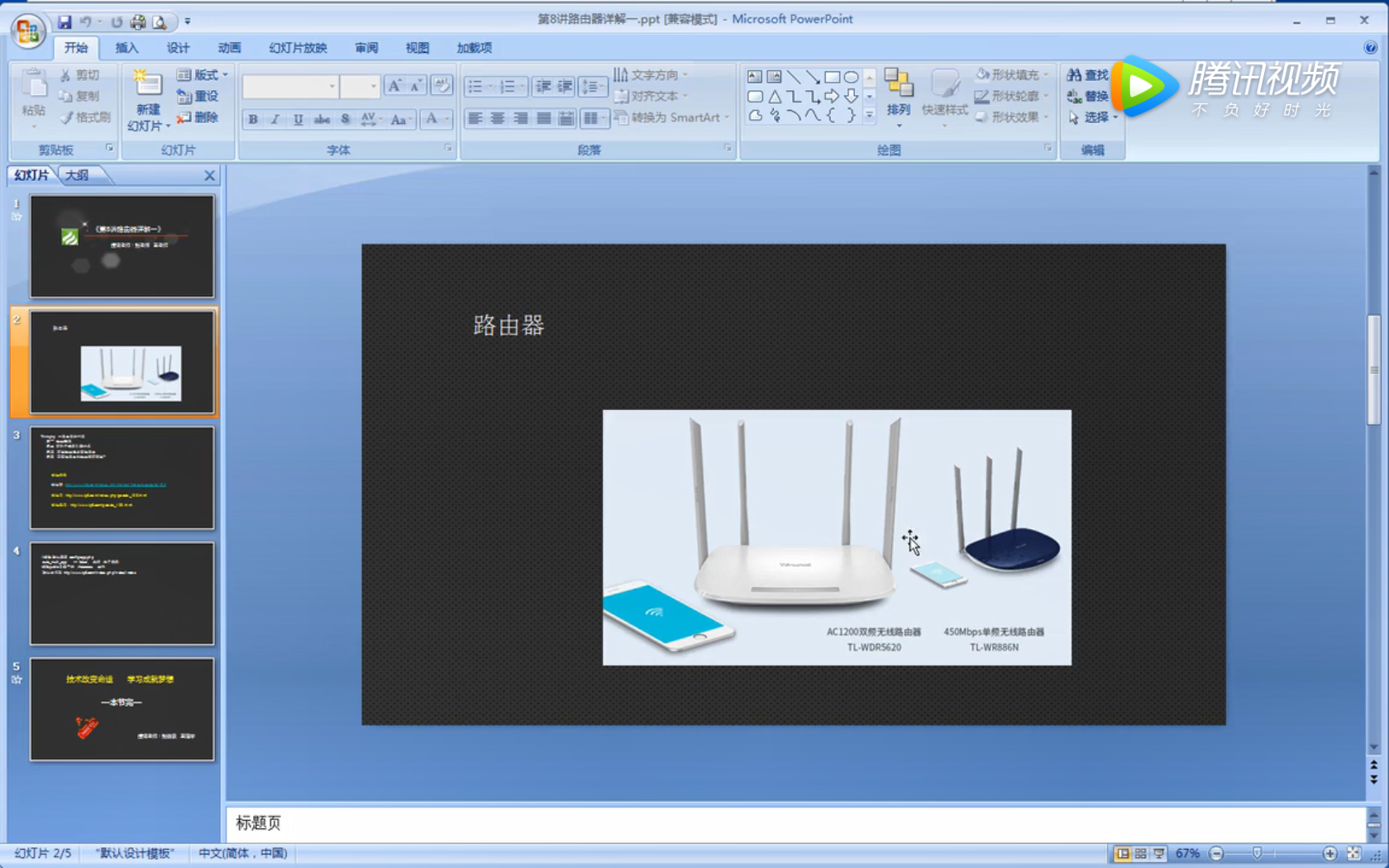The width and height of the screenshot is (1389, 868).
Task: Insert a text box shape
Action: click(x=755, y=77)
